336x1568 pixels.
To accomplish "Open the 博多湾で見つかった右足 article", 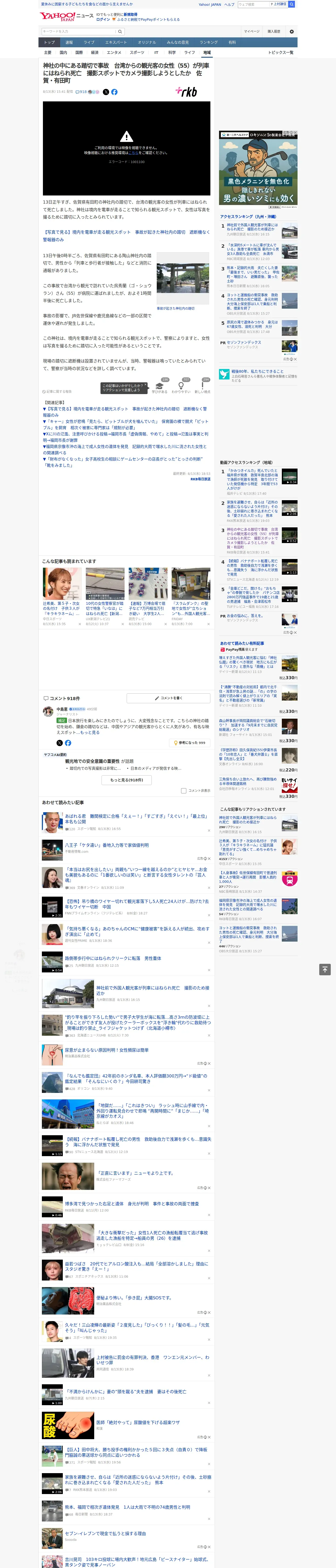I will [132, 1203].
